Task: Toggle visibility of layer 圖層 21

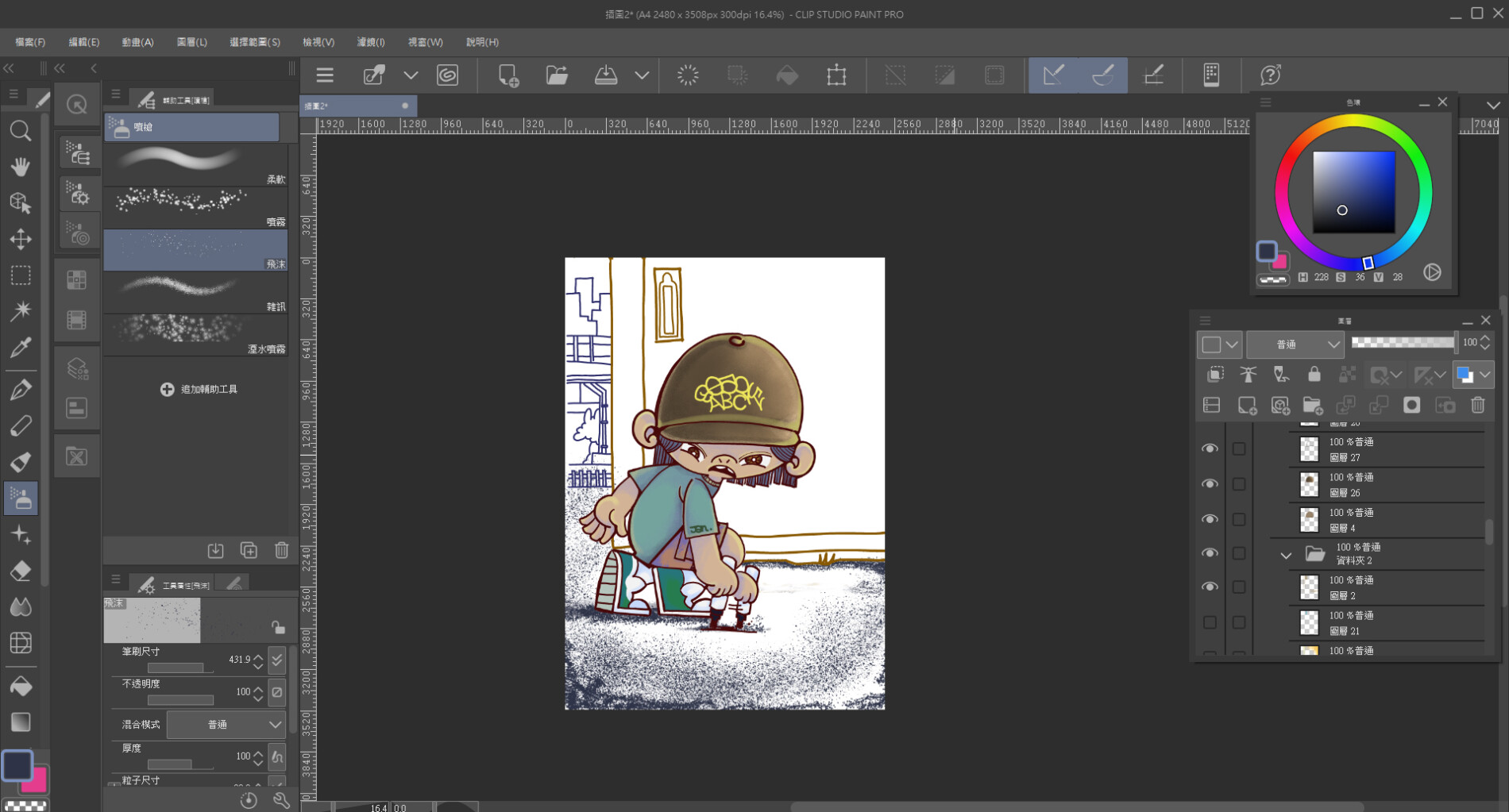Action: coord(1210,623)
